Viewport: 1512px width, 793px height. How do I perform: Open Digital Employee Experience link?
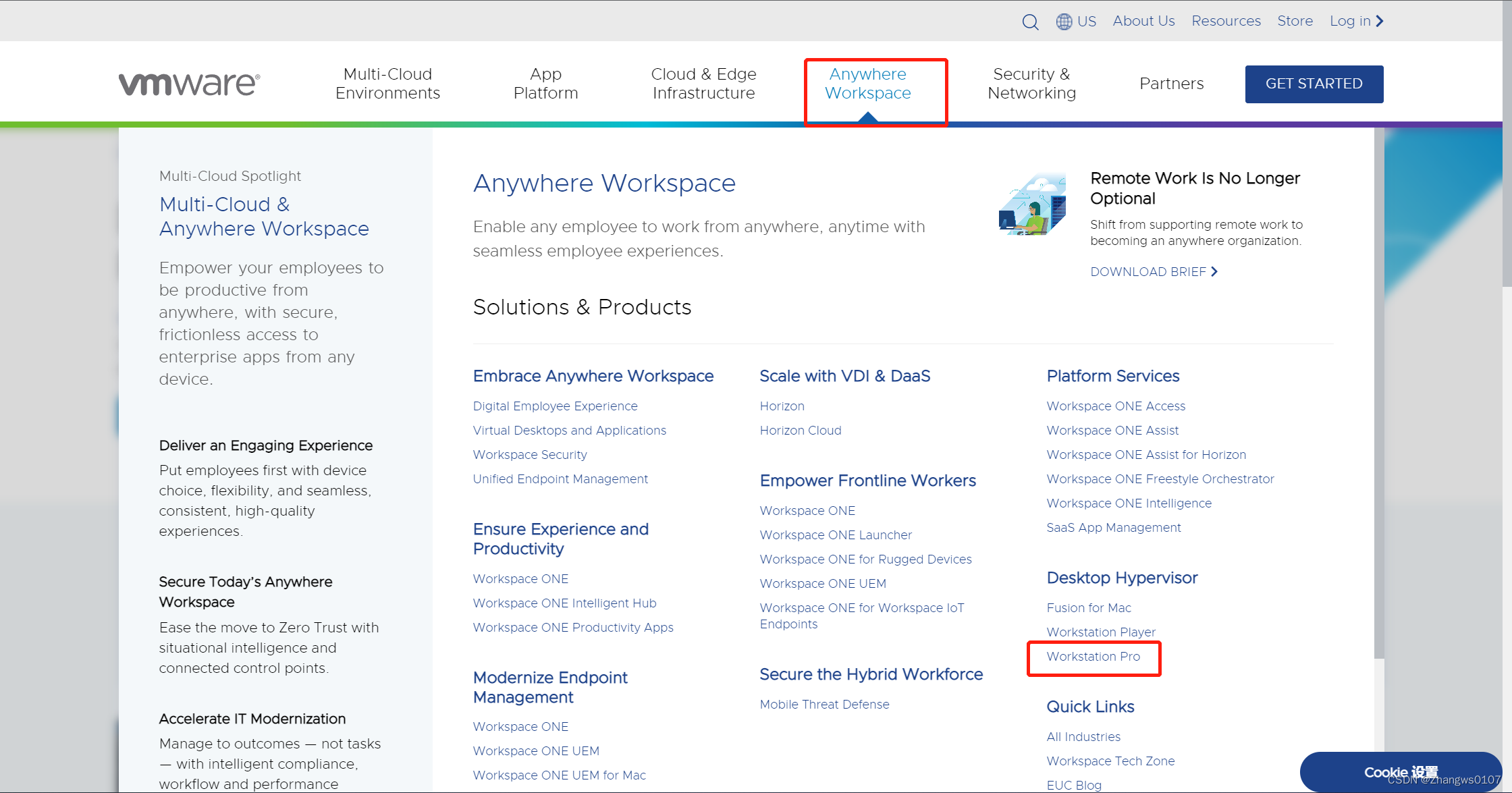555,406
